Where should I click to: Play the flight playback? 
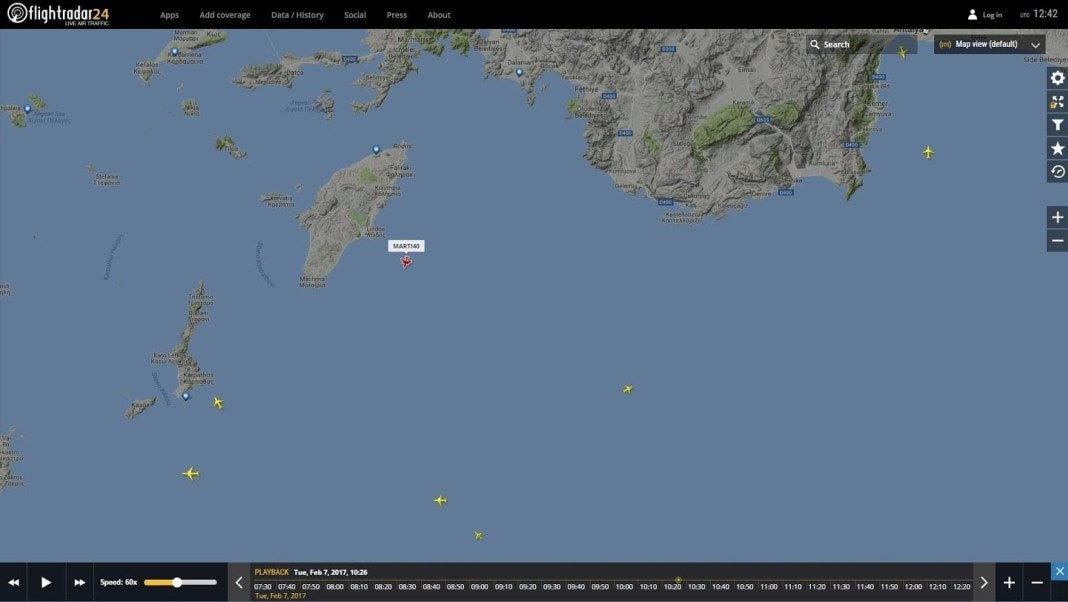(x=46, y=582)
